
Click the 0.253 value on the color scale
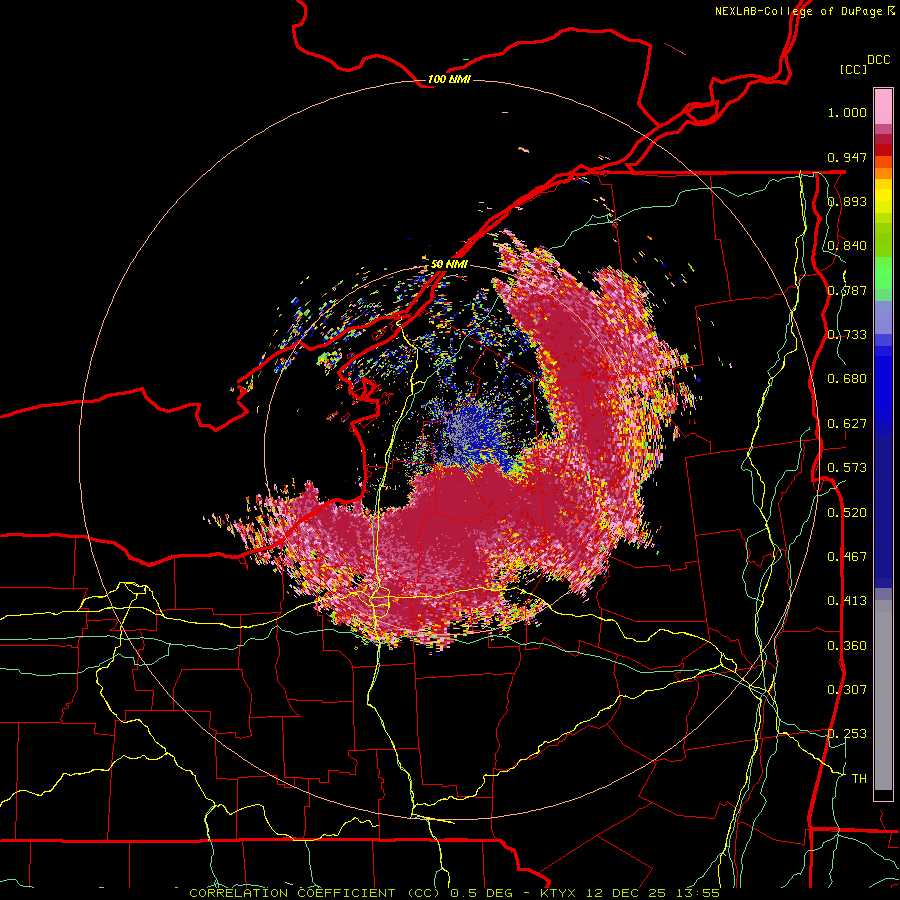click(x=847, y=734)
